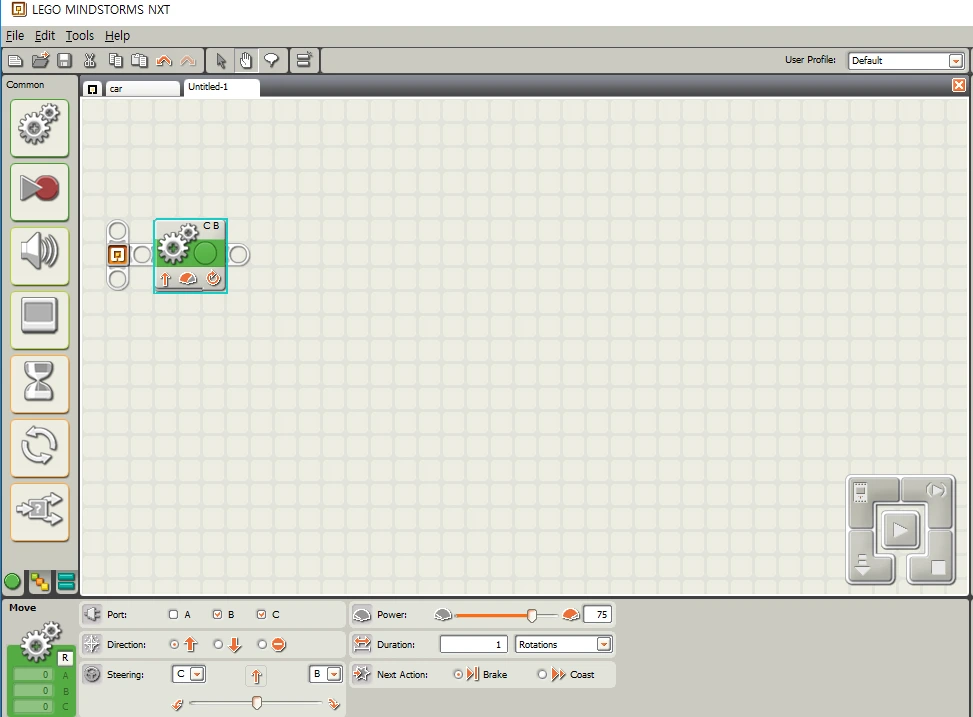Select the Record/Play block

pyautogui.click(x=40, y=192)
